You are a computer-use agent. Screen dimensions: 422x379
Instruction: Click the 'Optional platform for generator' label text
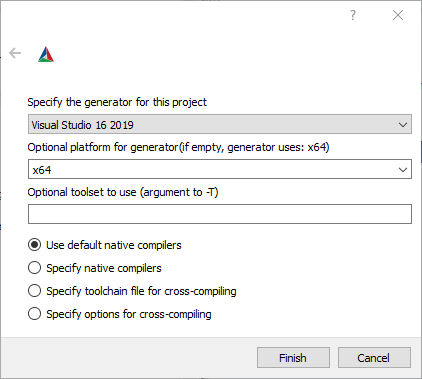point(178,147)
